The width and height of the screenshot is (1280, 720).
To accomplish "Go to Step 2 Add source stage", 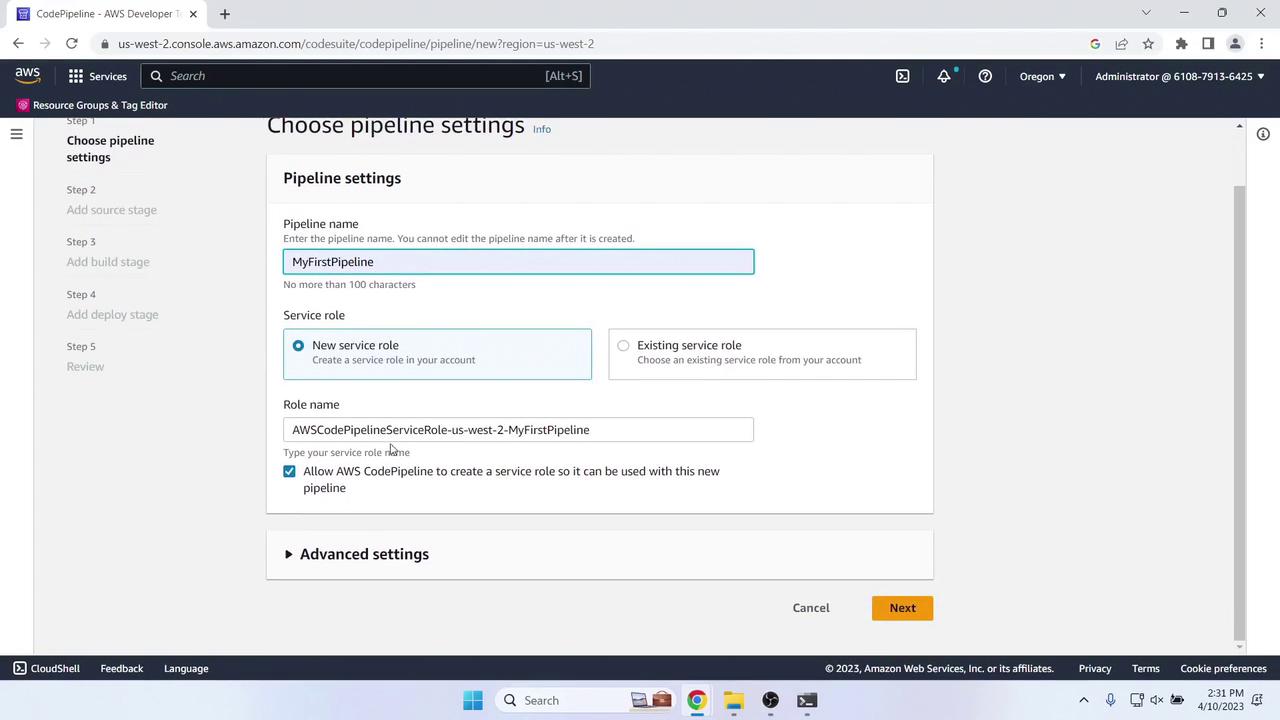I will [112, 210].
